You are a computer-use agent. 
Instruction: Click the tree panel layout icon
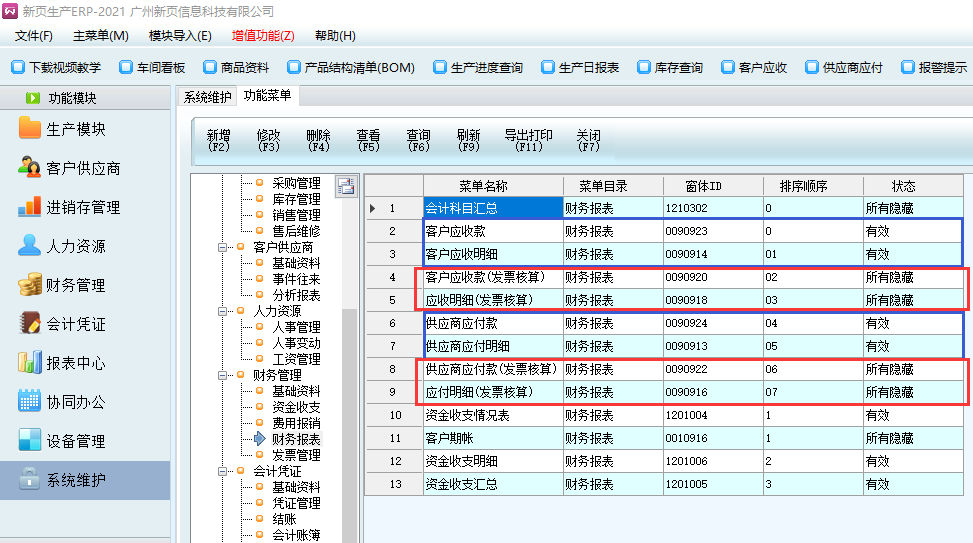[346, 186]
